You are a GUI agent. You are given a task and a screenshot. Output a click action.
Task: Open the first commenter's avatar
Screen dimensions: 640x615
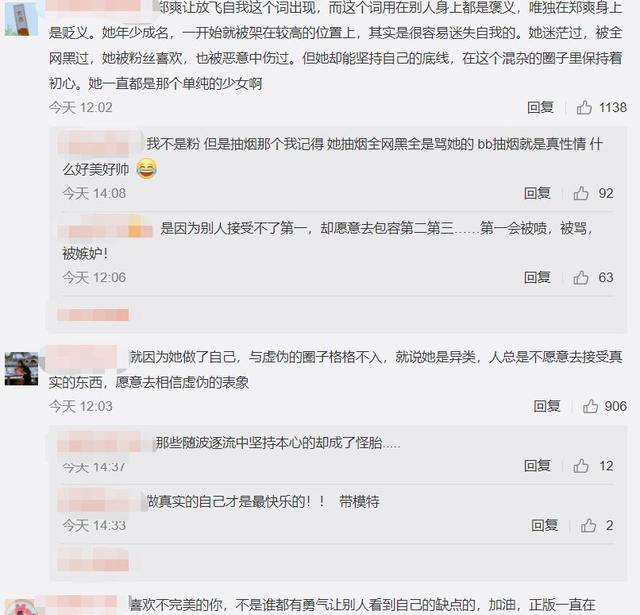[21, 19]
